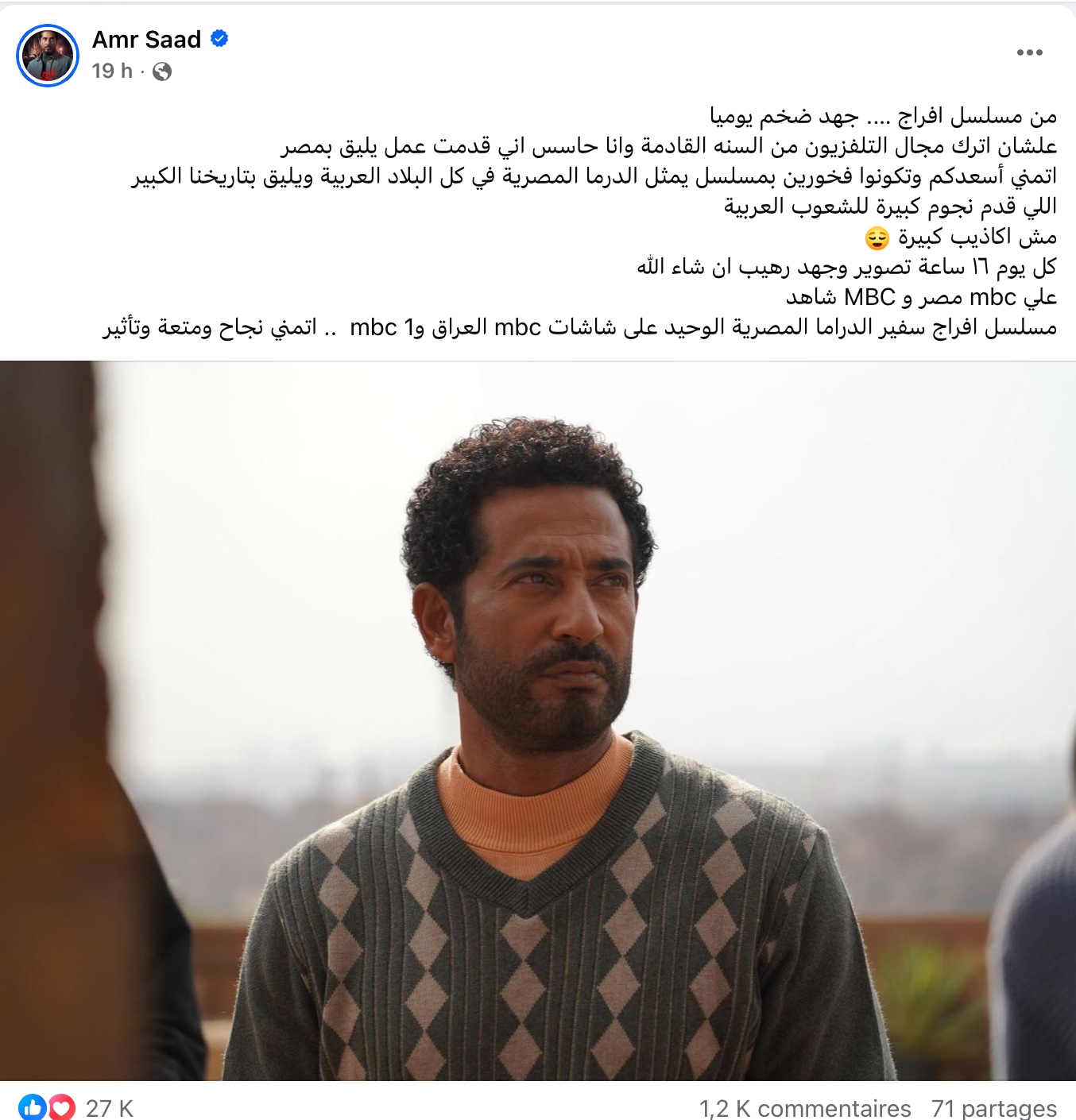The image size is (1076, 1120).
Task: Click the second line starting with علشان اترك
Action: [x=669, y=147]
